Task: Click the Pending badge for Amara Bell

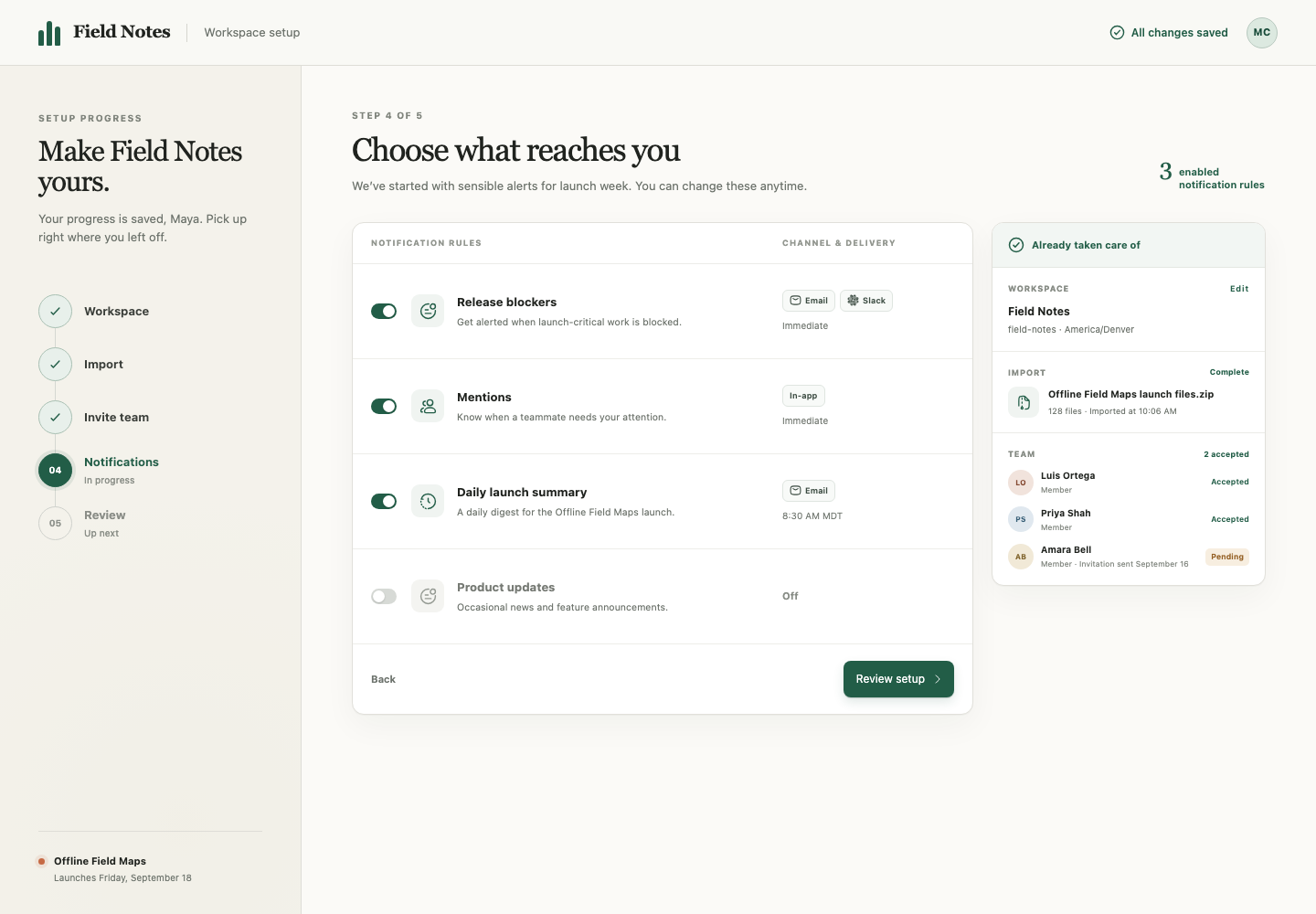Action: (1227, 557)
